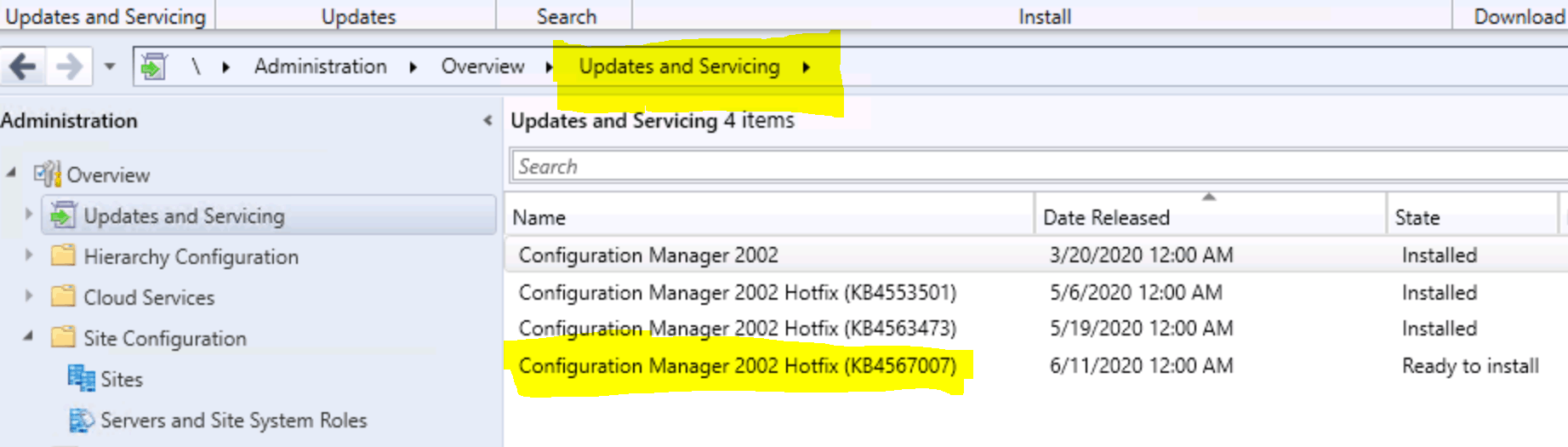1568x447 pixels.
Task: Sort by the Date Released column header
Action: click(1210, 218)
